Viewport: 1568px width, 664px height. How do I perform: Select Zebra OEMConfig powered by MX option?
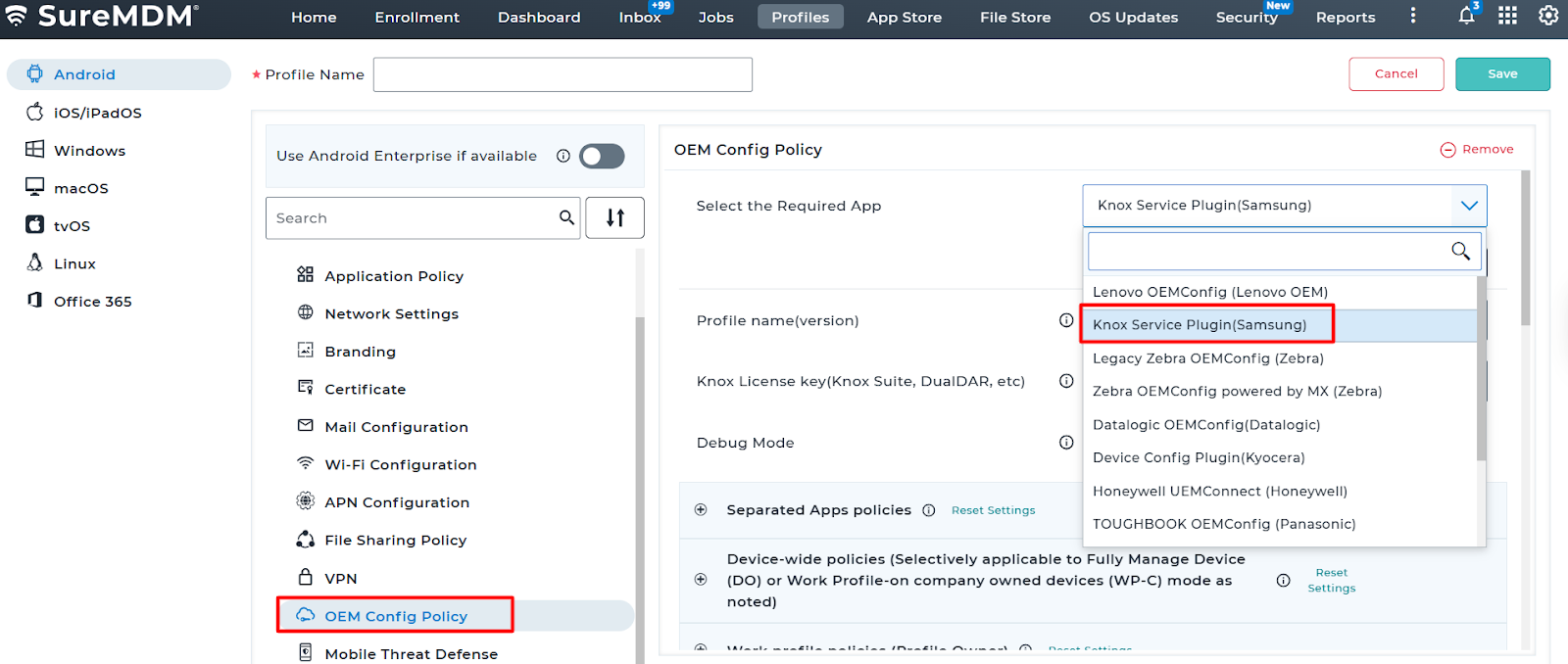[x=1237, y=391]
